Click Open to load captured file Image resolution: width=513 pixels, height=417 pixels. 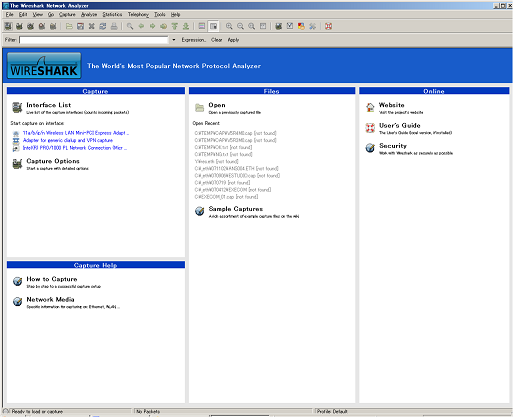(217, 105)
